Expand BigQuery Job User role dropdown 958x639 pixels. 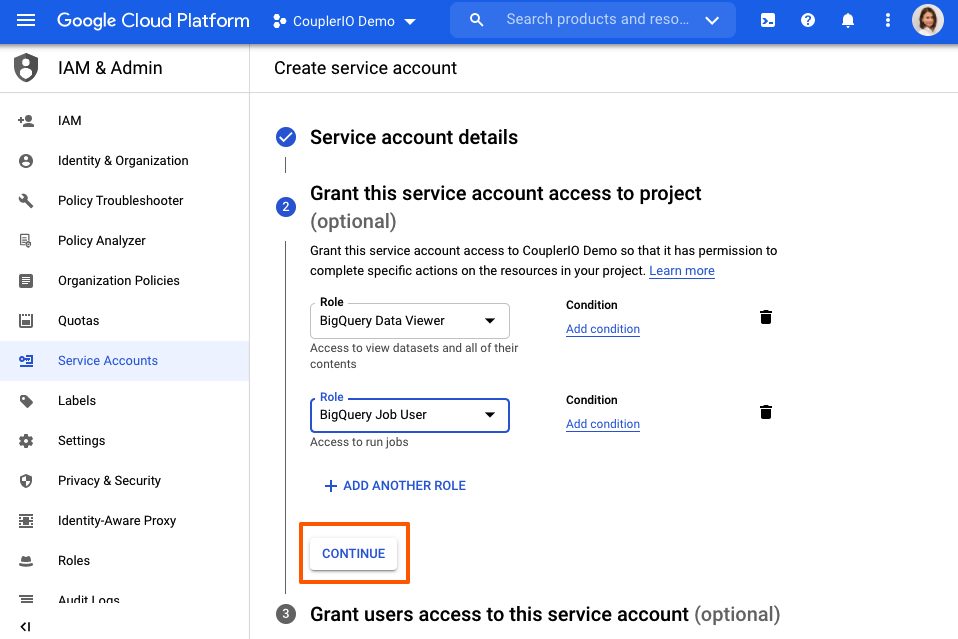point(490,415)
